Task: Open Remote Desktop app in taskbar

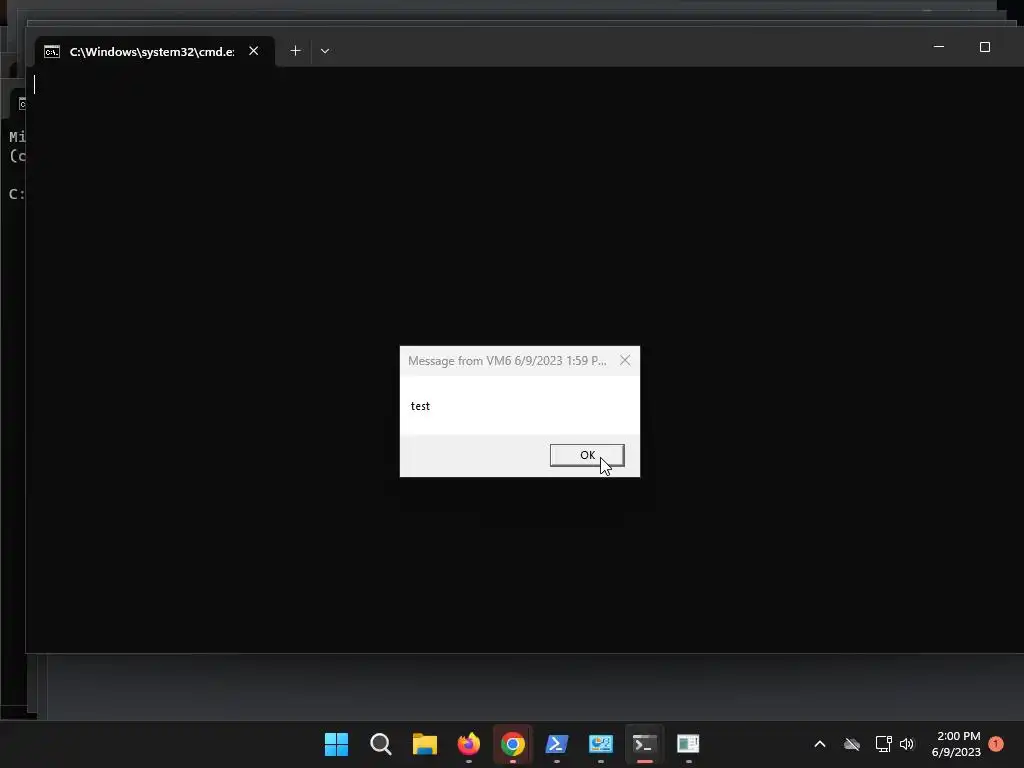Action: pyautogui.click(x=601, y=744)
